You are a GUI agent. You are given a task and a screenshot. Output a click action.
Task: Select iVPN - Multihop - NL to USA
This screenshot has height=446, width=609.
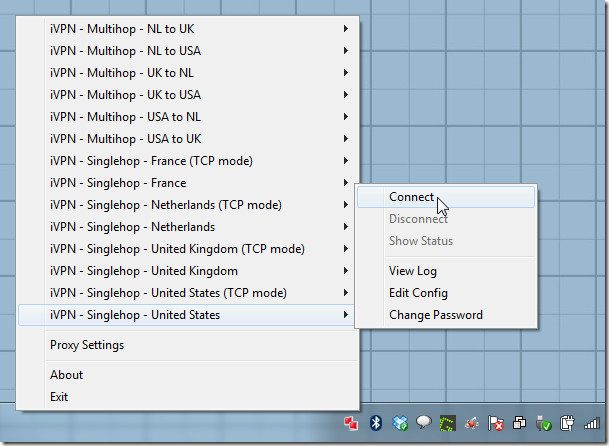[x=187, y=51]
